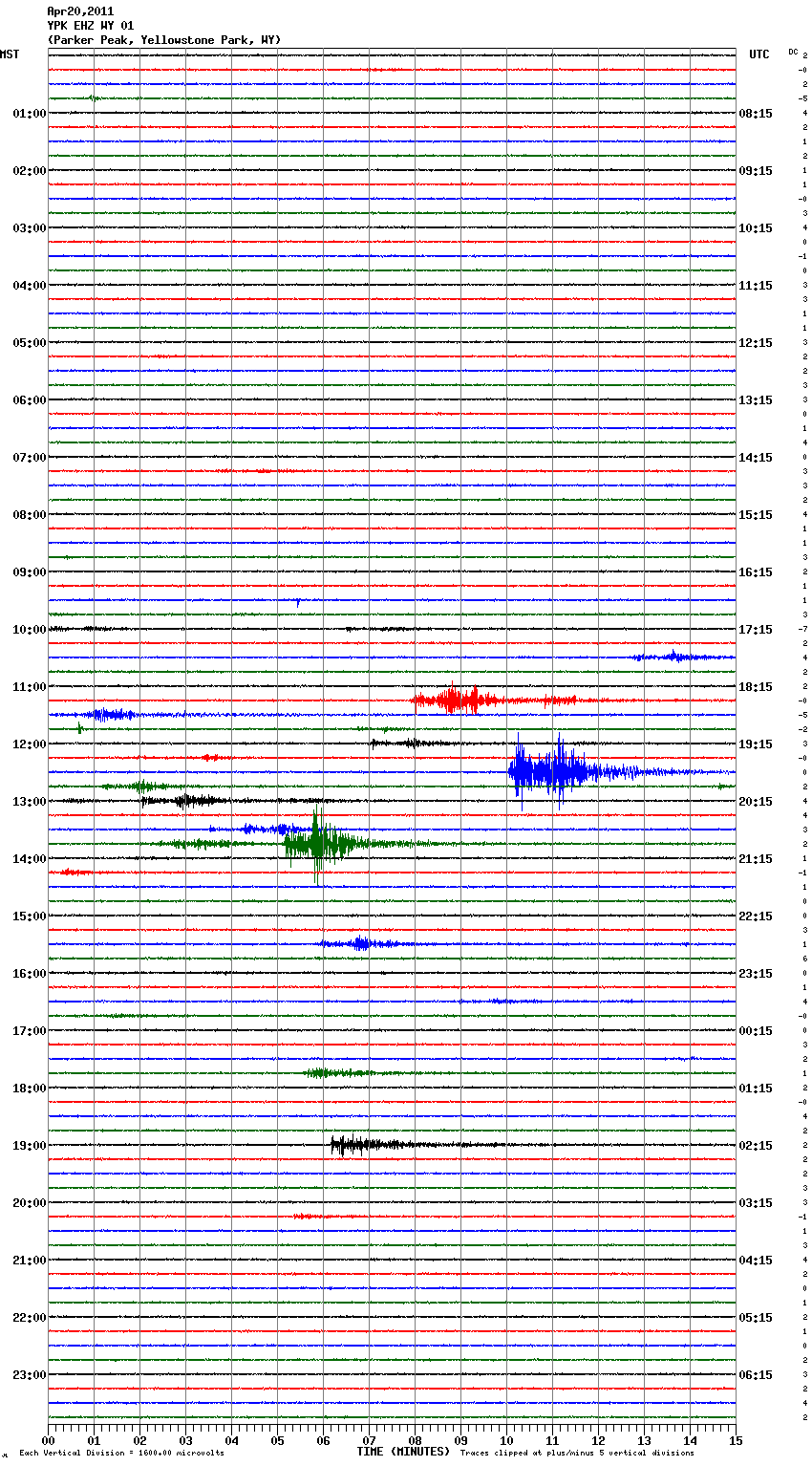Click the 10:15 UTC time label
Image resolution: width=812 pixels, height=1466 pixels.
[756, 228]
